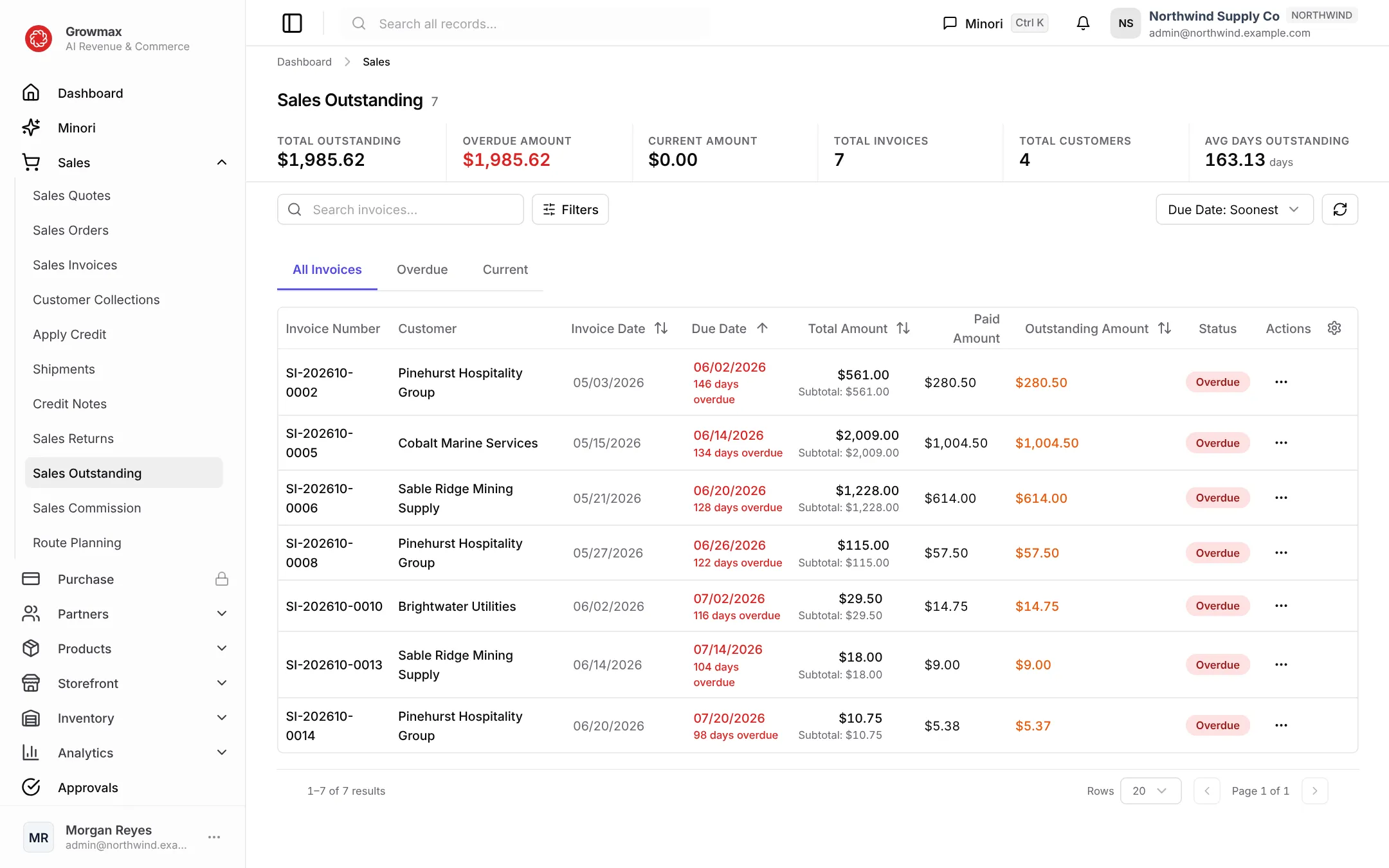The width and height of the screenshot is (1389, 868).
Task: Select the All Invoices tab
Action: point(327,269)
